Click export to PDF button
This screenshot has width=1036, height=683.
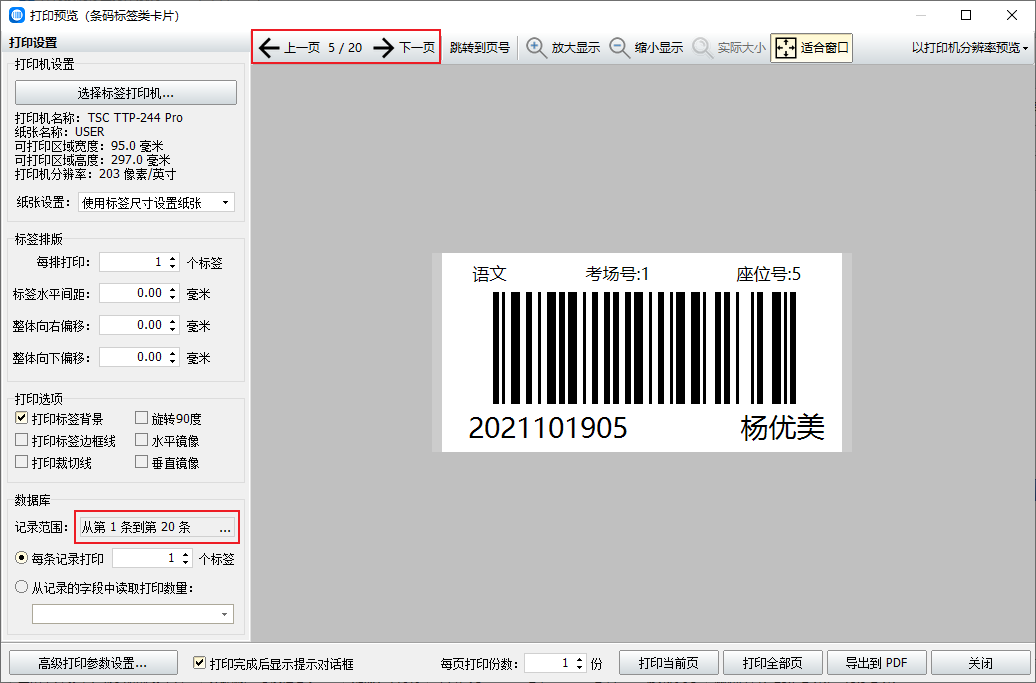click(877, 663)
